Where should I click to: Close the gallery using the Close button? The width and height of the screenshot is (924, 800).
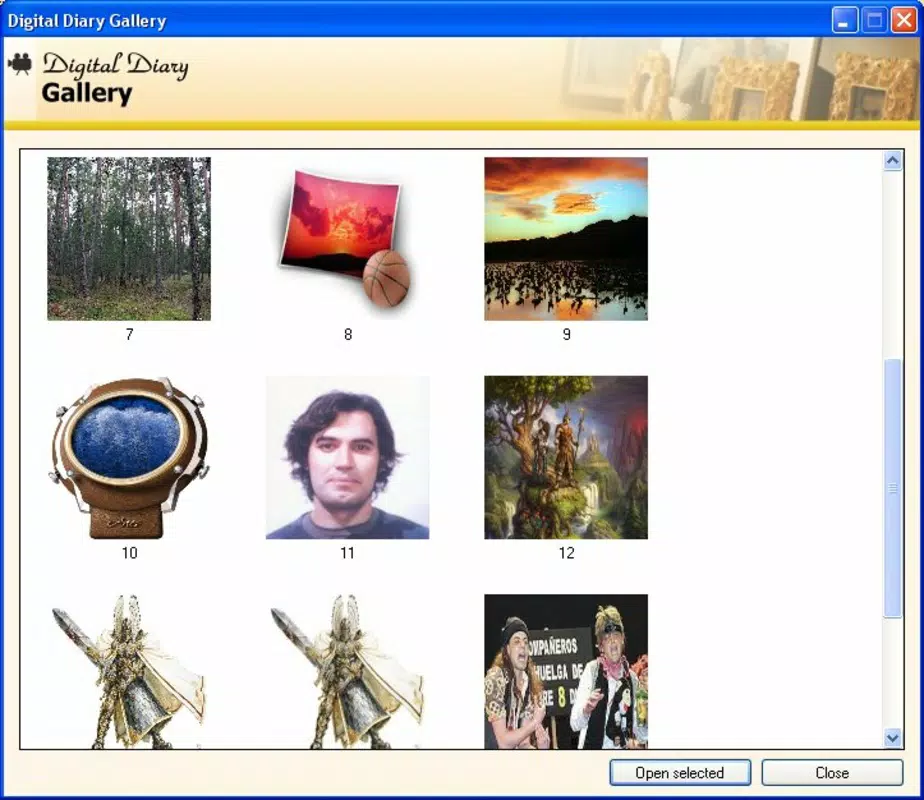(x=832, y=772)
